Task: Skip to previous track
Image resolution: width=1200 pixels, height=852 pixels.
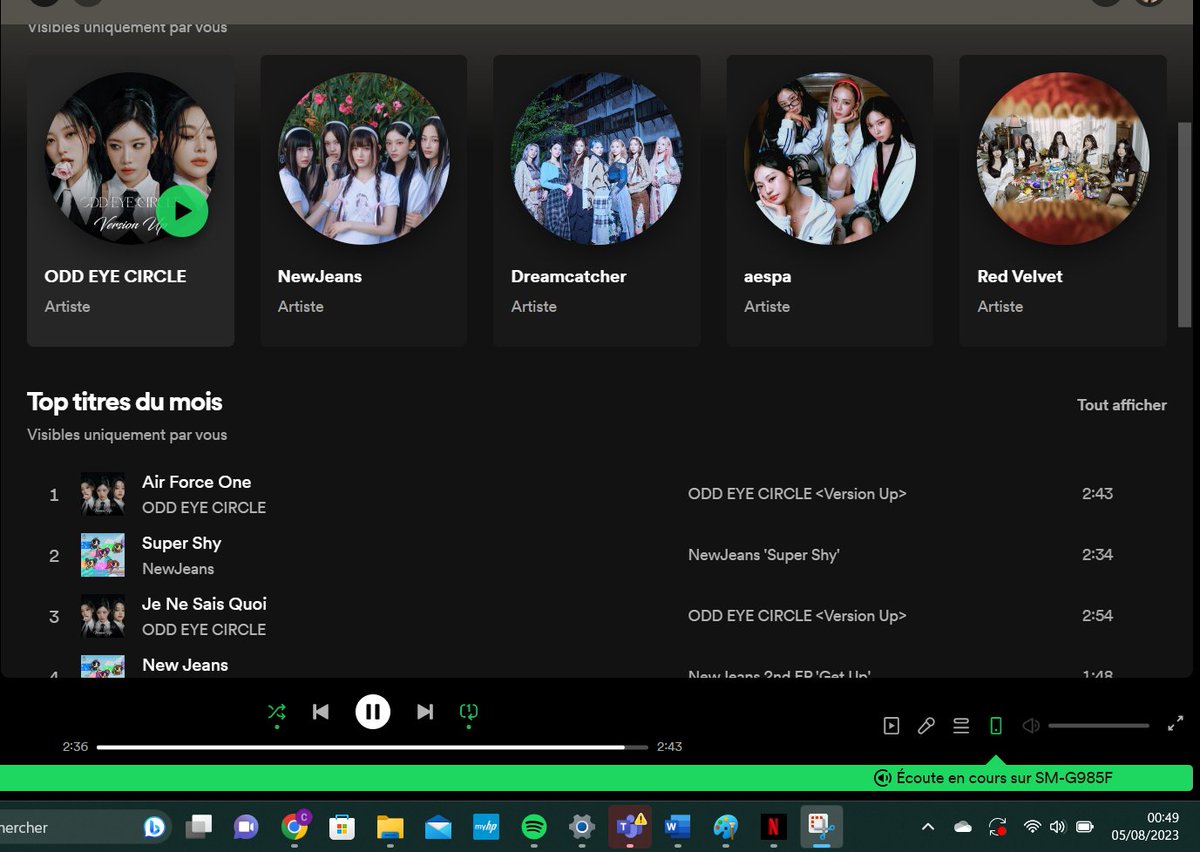Action: [x=320, y=712]
